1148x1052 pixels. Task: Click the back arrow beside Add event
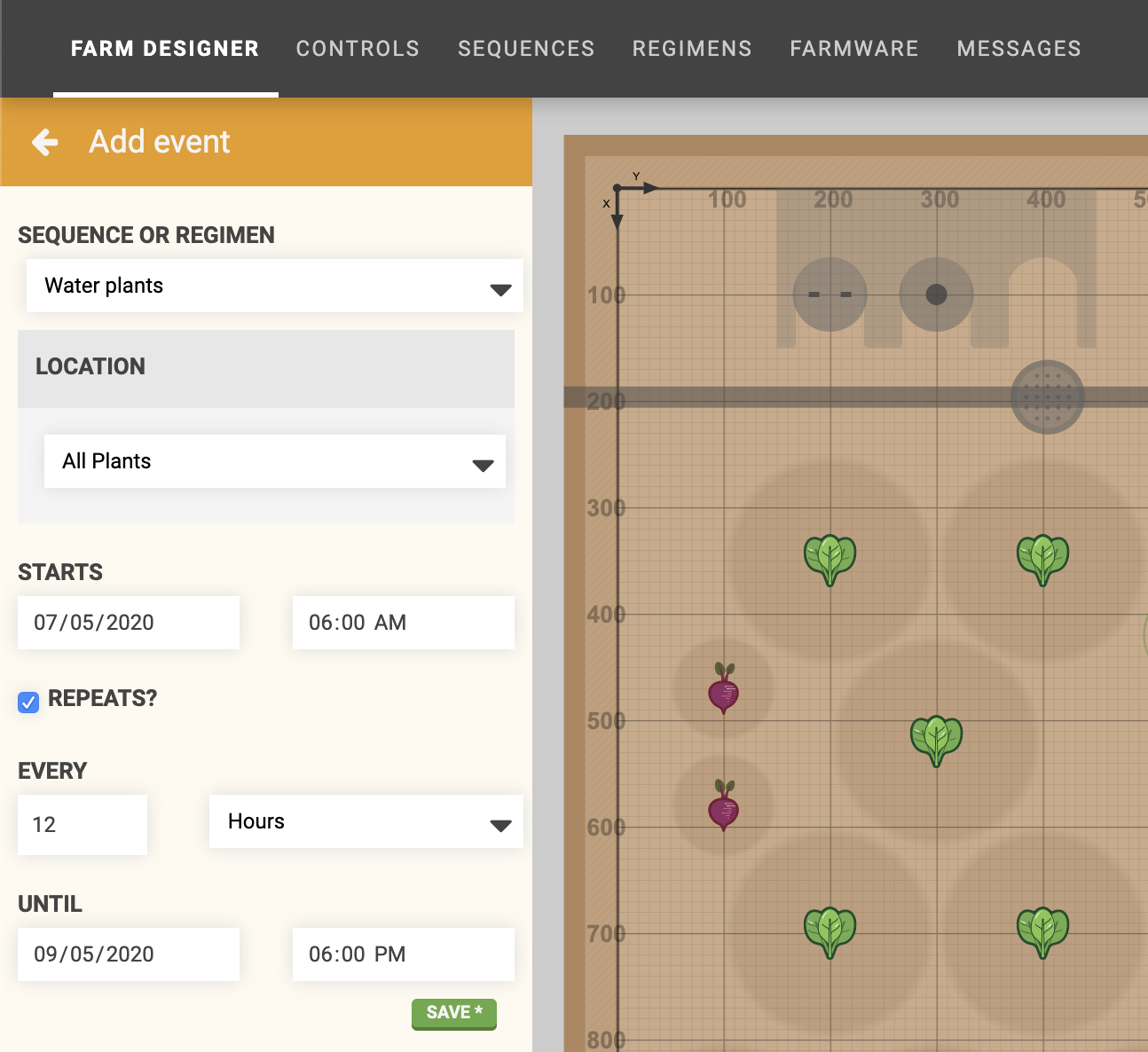pyautogui.click(x=44, y=142)
